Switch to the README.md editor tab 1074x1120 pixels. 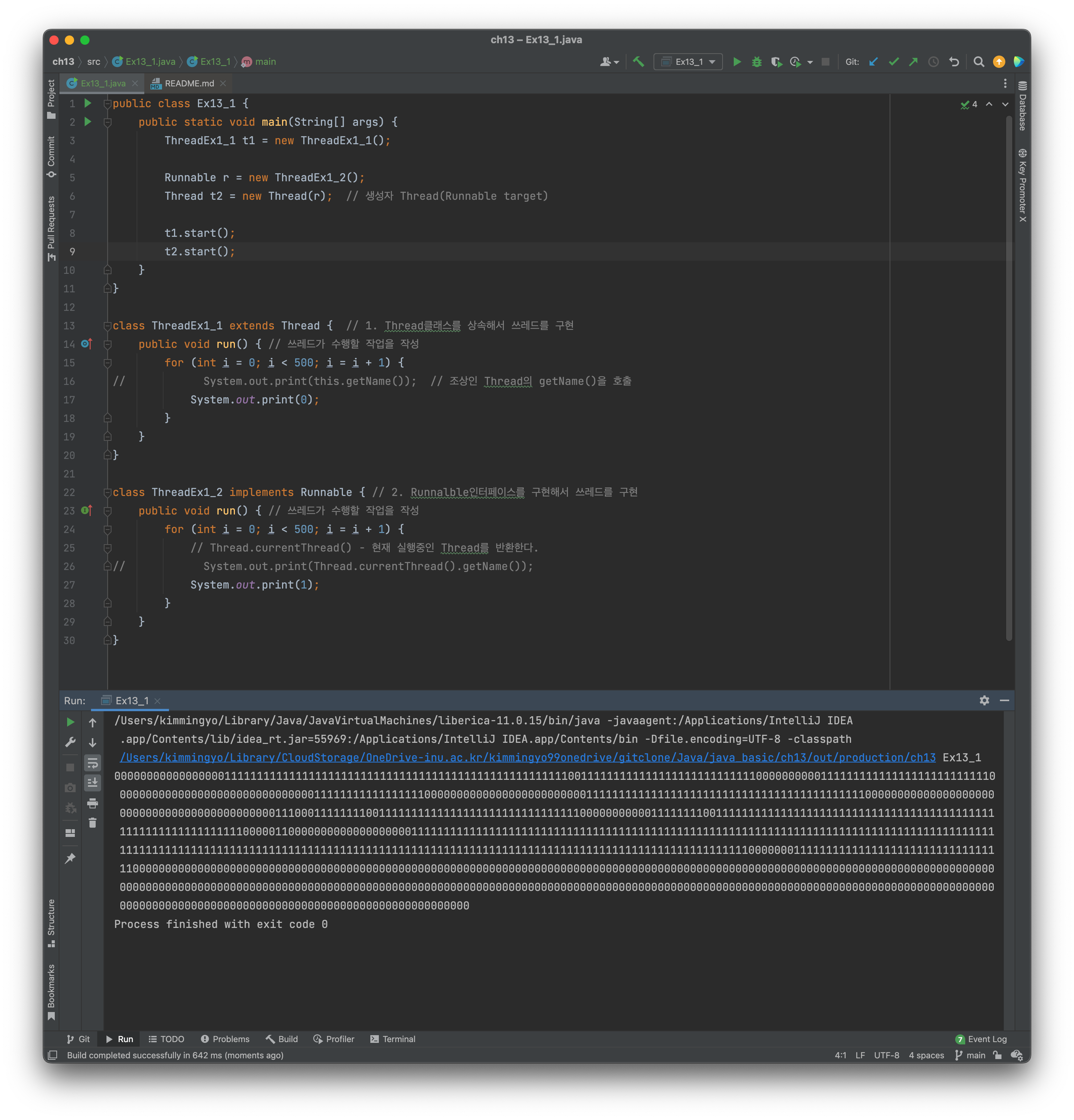coord(189,83)
